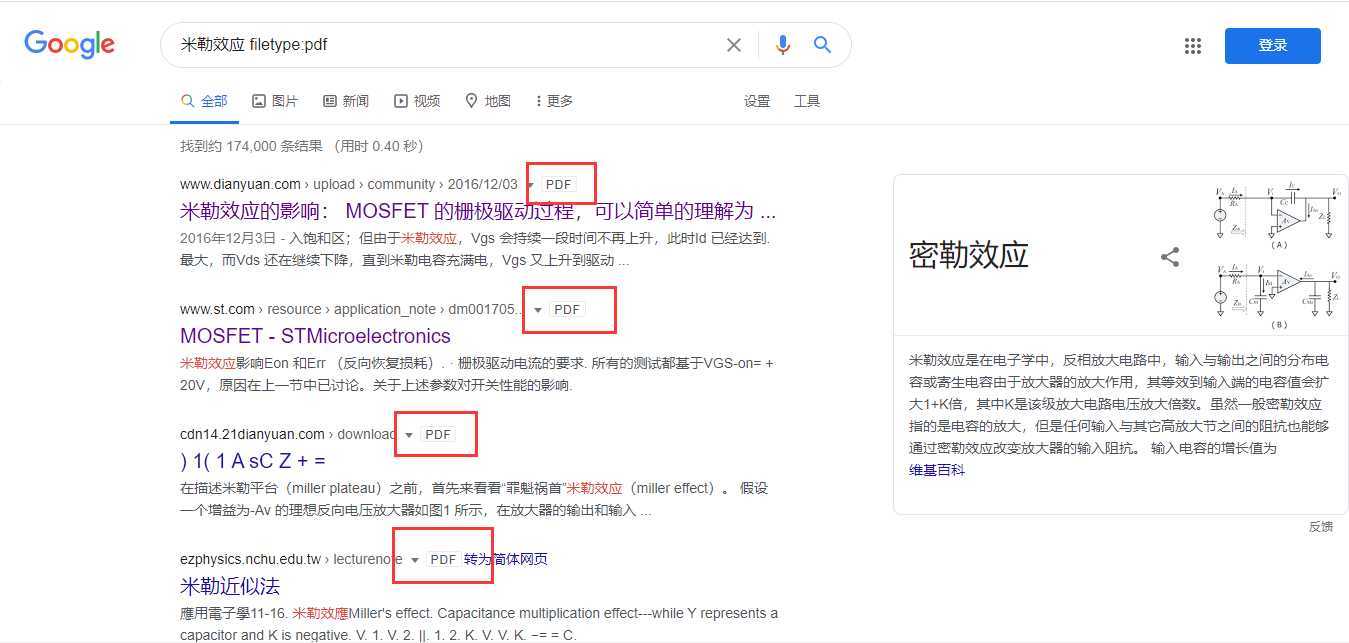This screenshot has width=1349, height=643.
Task: Open result 米勒近似法
Action: (x=230, y=586)
